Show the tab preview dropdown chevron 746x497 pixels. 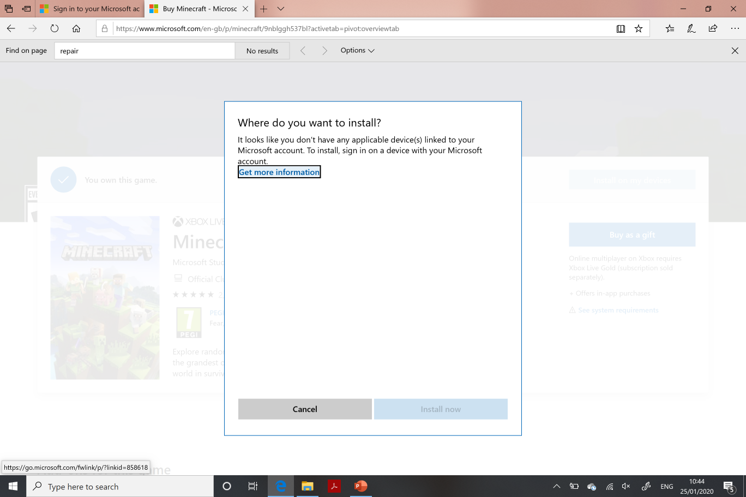[281, 9]
